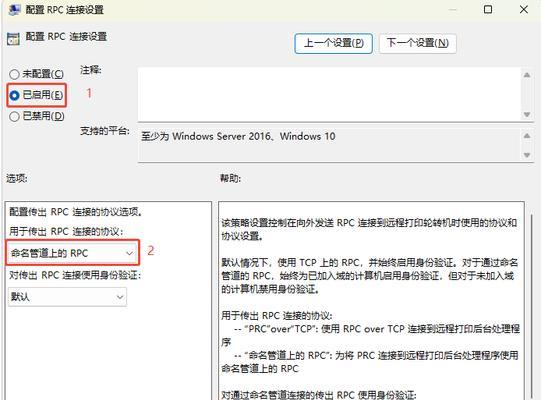
Task: Click the policy icon in the title bar
Action: tap(14, 9)
